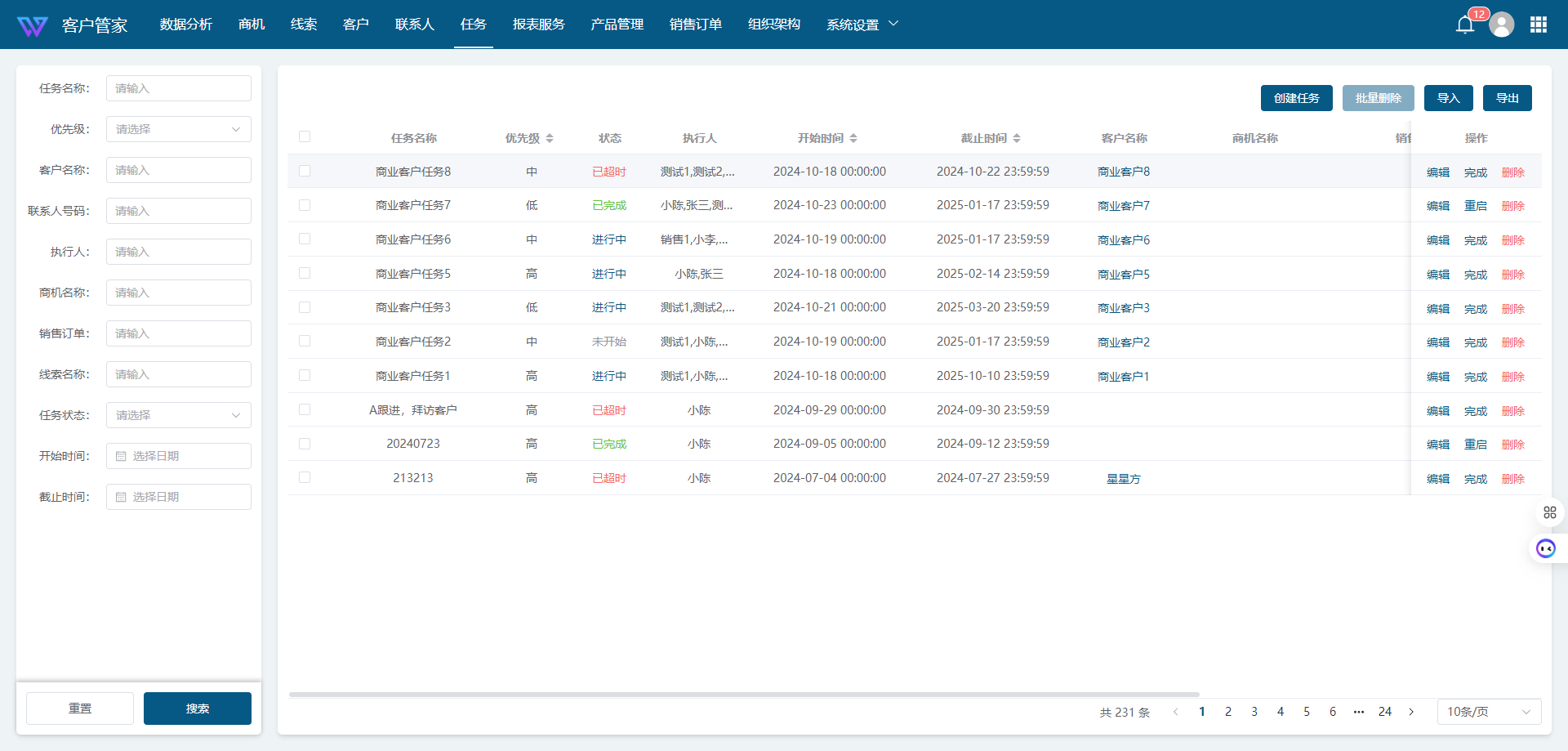Click the floating four-circle widget icon
Viewport: 1568px width, 751px height.
(1549, 512)
